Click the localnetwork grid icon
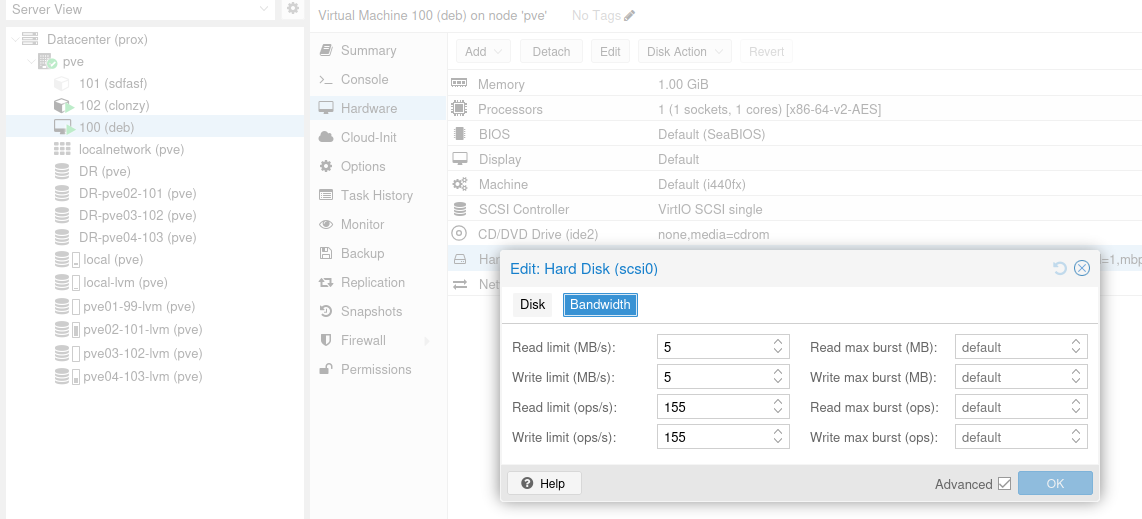Viewport: 1142px width, 519px height. (62, 149)
